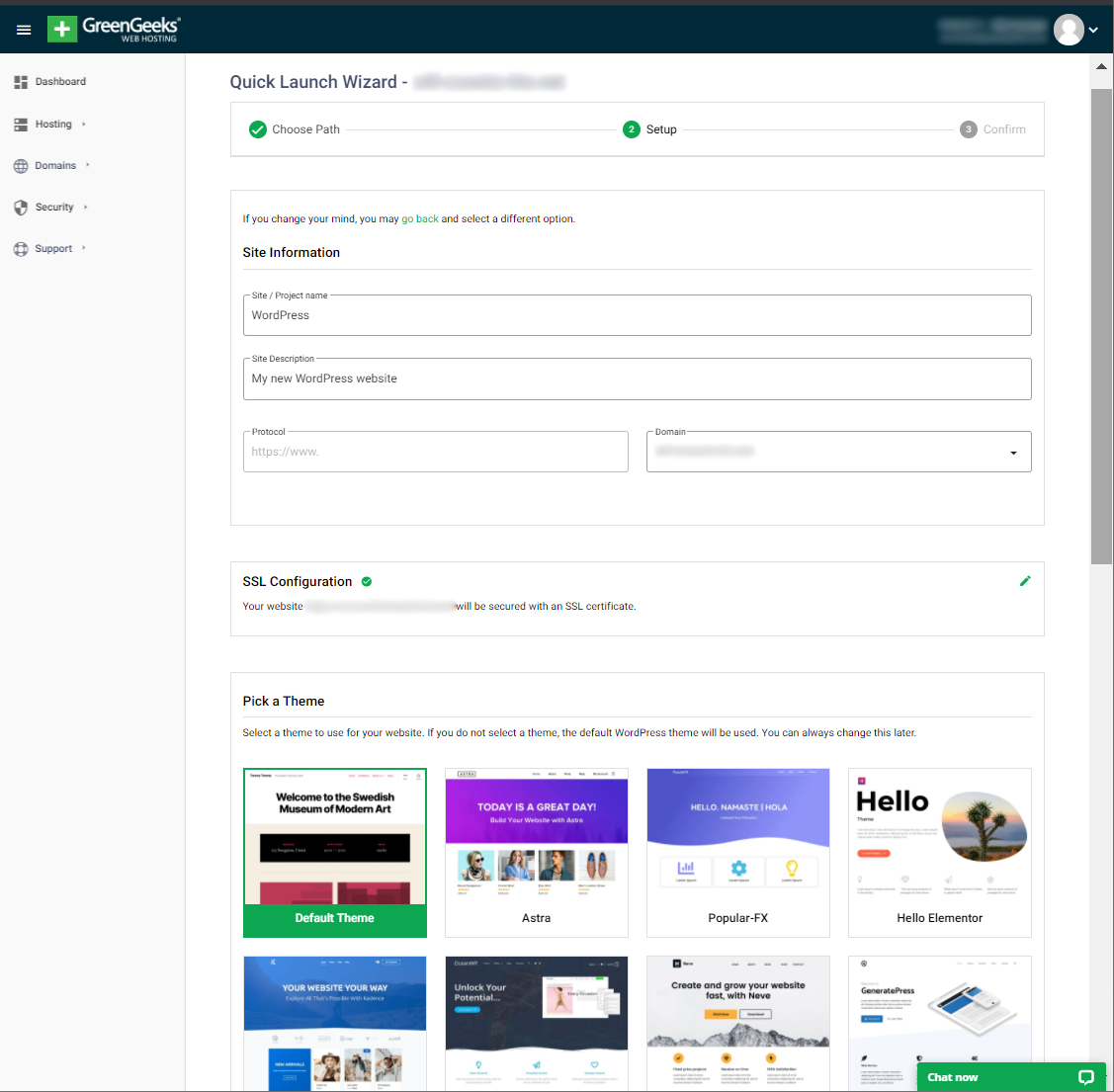The width and height of the screenshot is (1114, 1092).
Task: Click the Domains globe icon
Action: click(21, 166)
